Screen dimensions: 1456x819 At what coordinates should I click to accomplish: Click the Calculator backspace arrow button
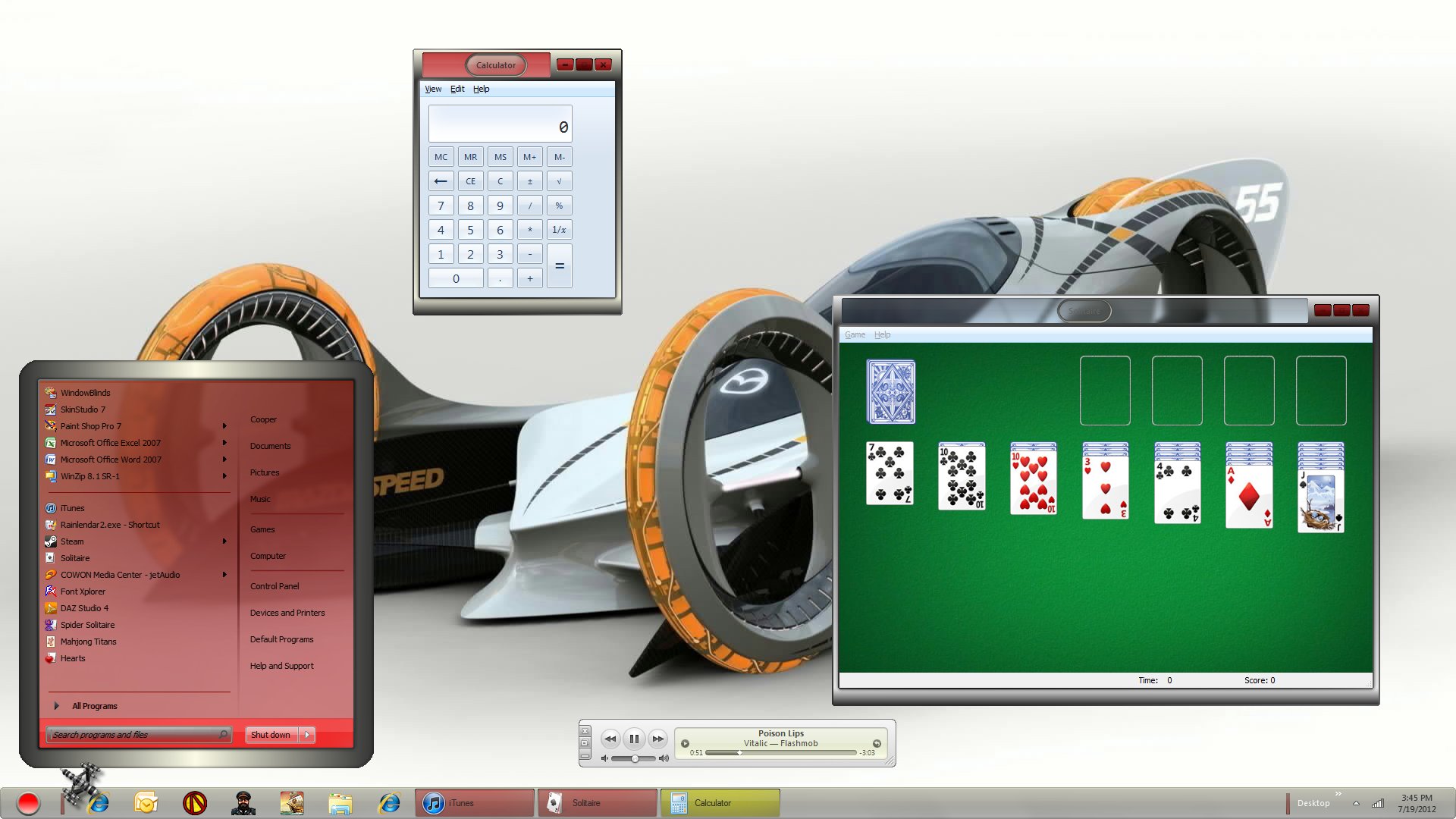(441, 181)
